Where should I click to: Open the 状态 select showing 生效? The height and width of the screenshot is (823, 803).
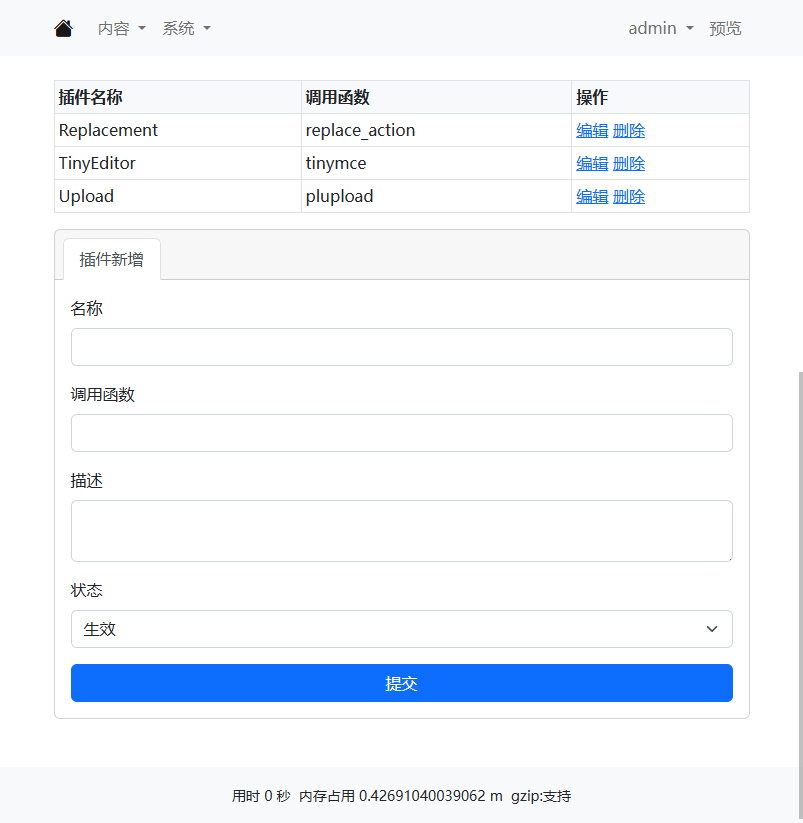point(402,629)
